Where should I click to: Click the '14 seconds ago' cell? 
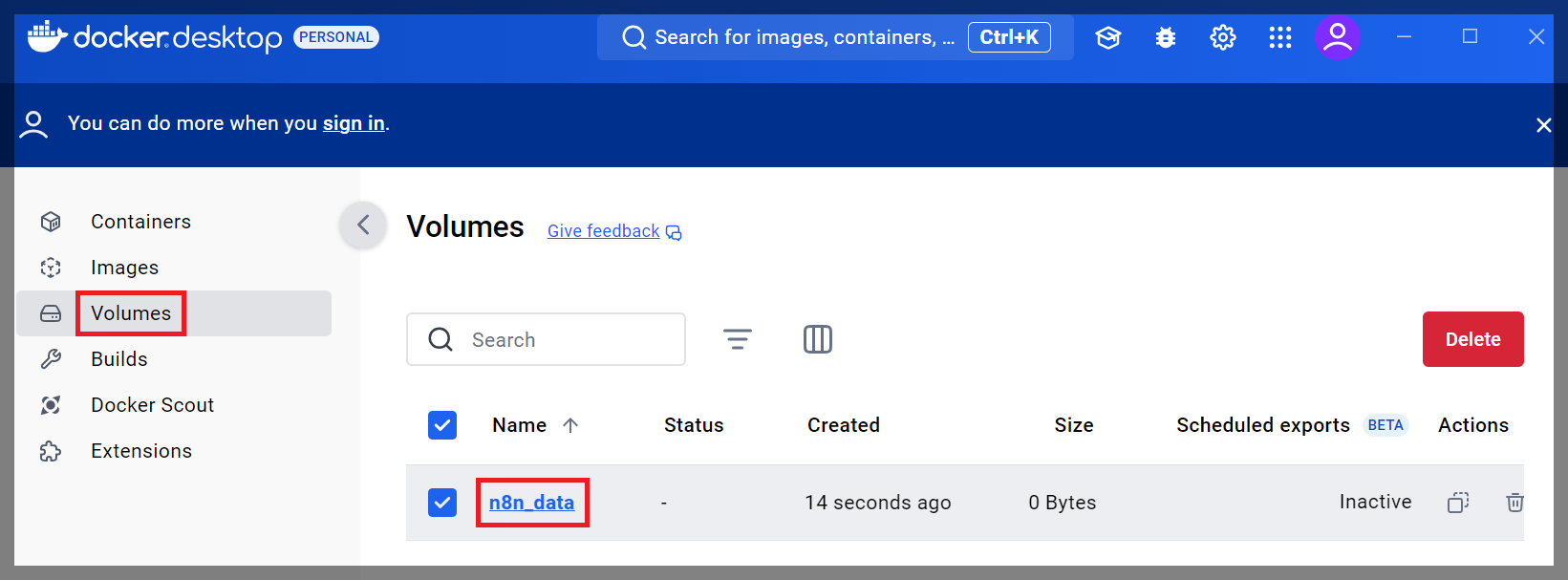coord(877,503)
